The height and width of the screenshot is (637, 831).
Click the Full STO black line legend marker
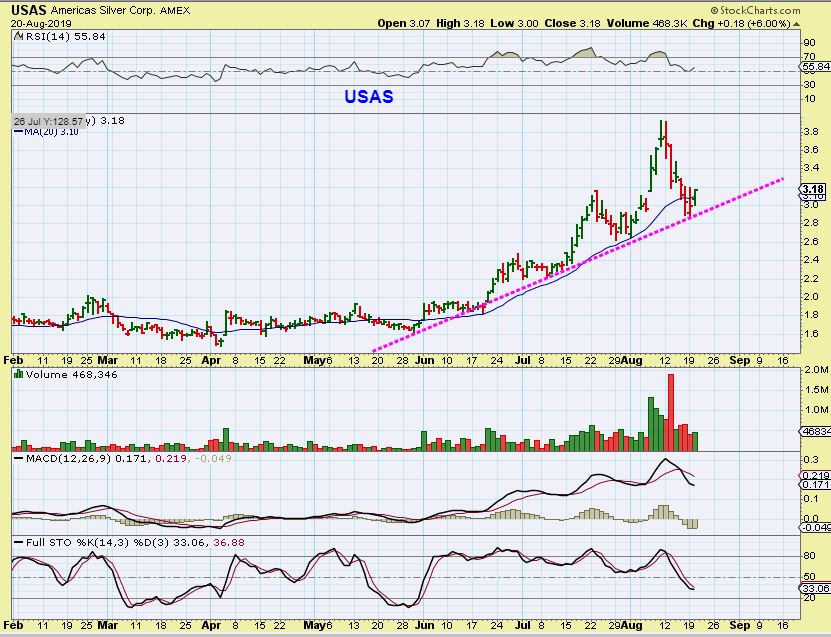18,543
